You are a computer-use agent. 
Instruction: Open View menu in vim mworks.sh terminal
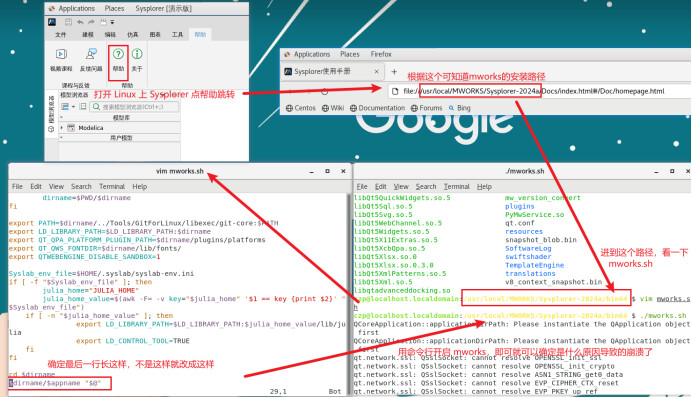(56, 187)
